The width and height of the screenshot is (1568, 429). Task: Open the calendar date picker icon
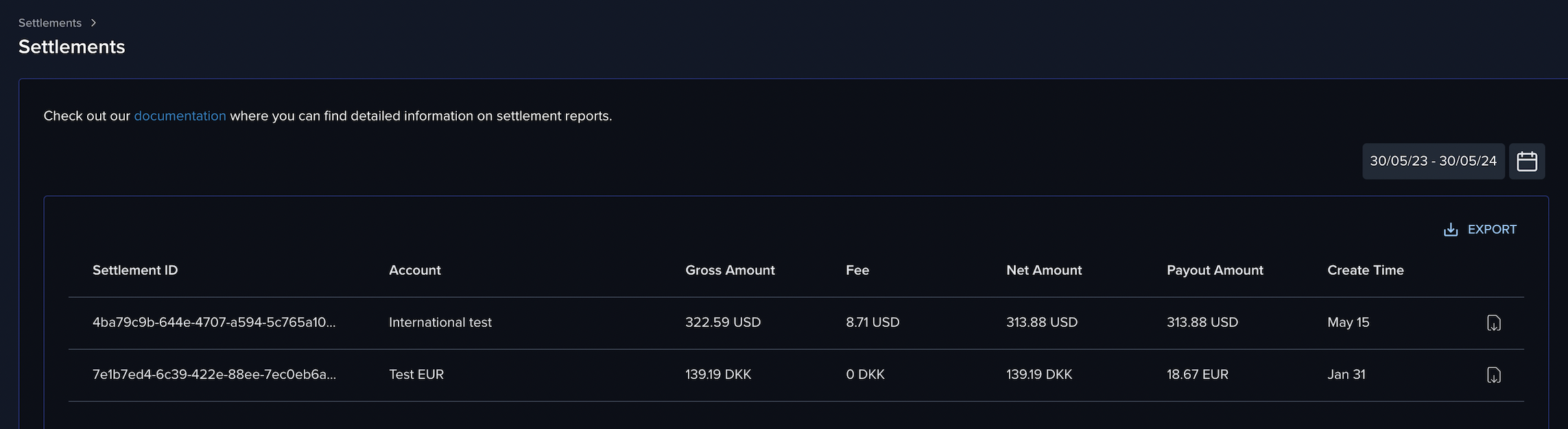[x=1527, y=161]
